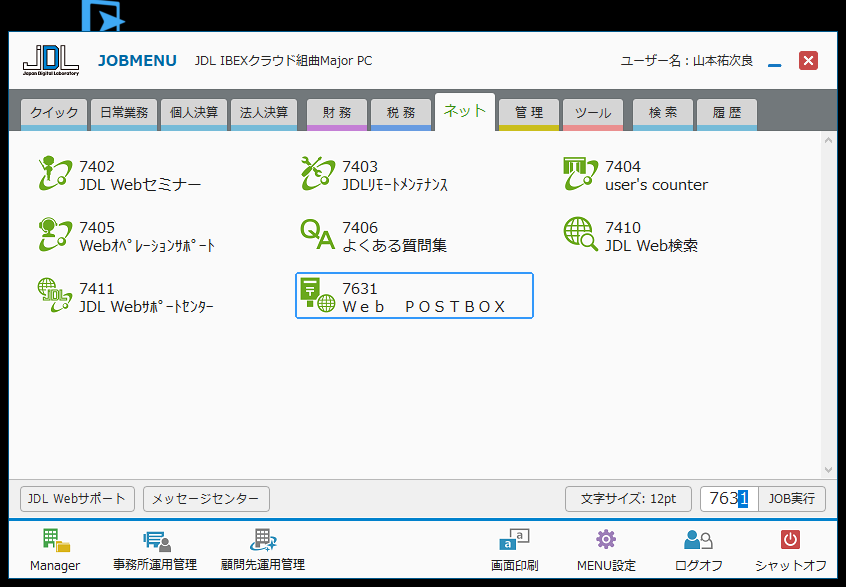
Task: Click the JOB実行 button
Action: pos(792,499)
